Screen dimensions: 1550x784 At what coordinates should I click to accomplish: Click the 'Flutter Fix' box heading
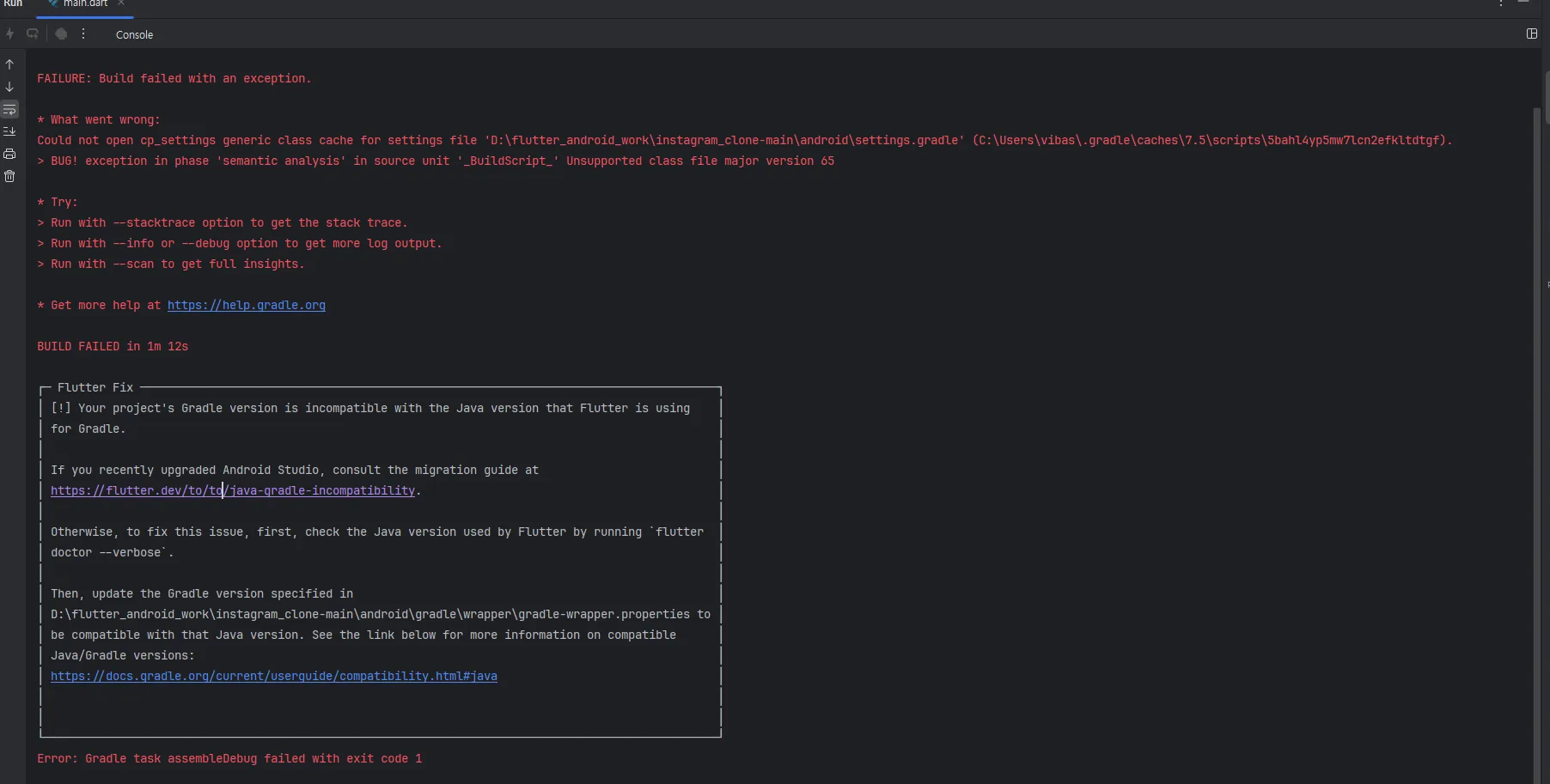[x=95, y=388]
